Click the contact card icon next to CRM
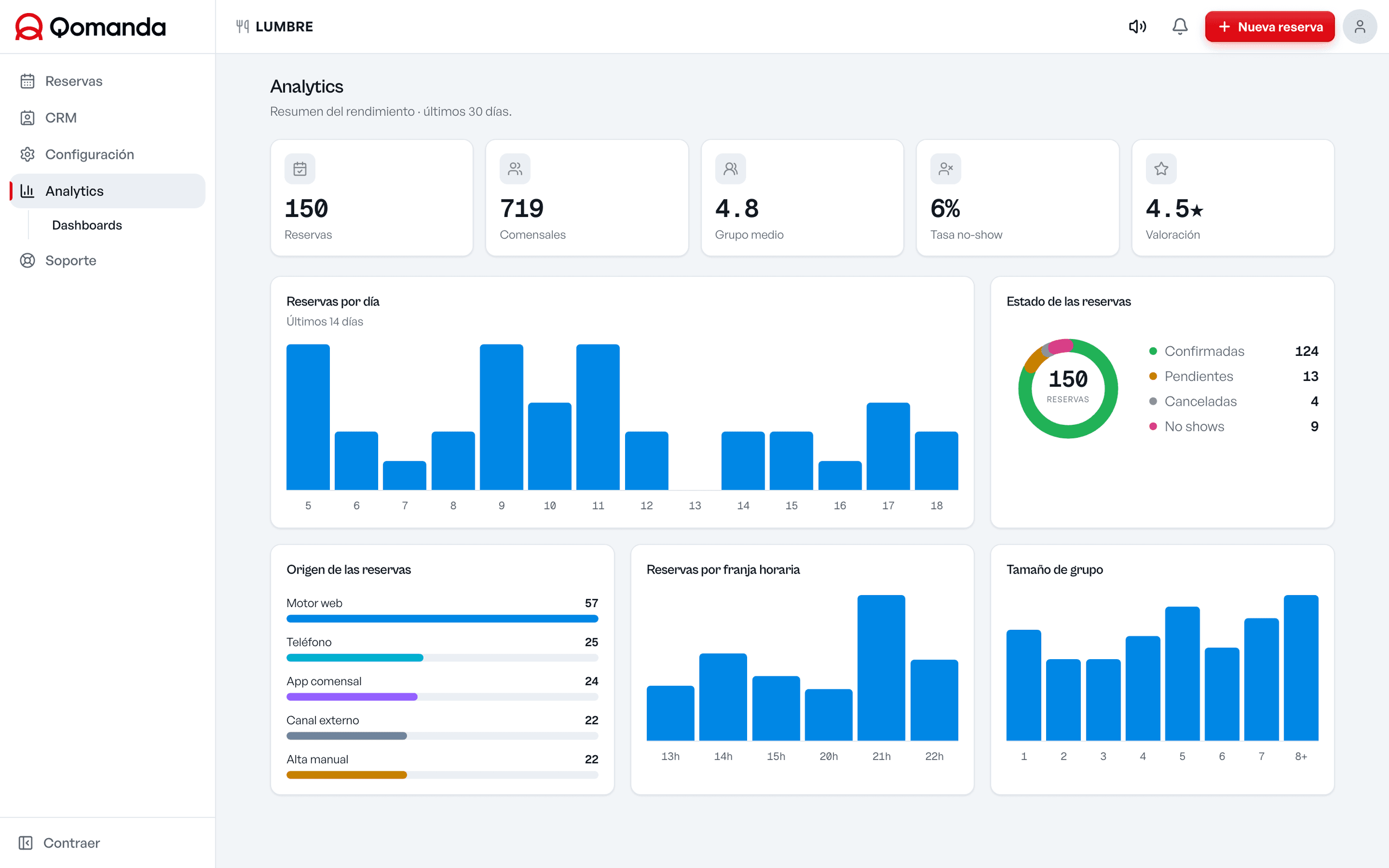The height and width of the screenshot is (868, 1389). (x=28, y=118)
